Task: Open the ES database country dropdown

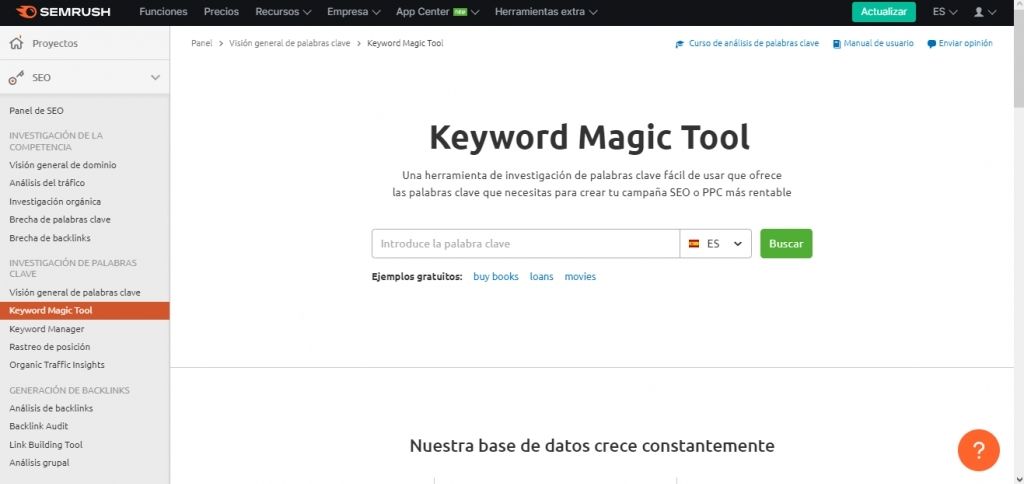Action: tap(716, 244)
